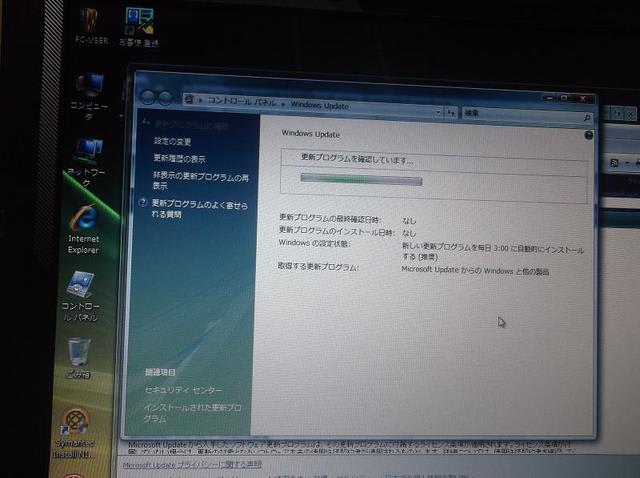The width and height of the screenshot is (640, 478).
Task: Click the Forward navigation arrow button
Action: tap(165, 98)
